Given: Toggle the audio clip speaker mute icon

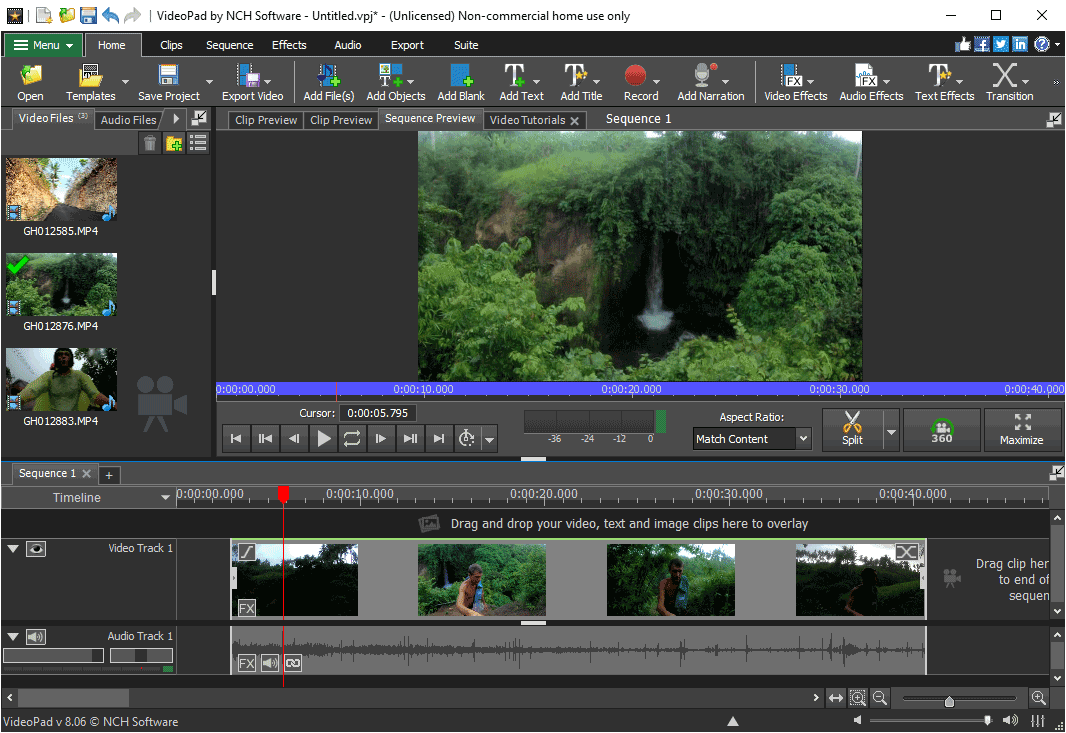Looking at the screenshot, I should [x=270, y=663].
